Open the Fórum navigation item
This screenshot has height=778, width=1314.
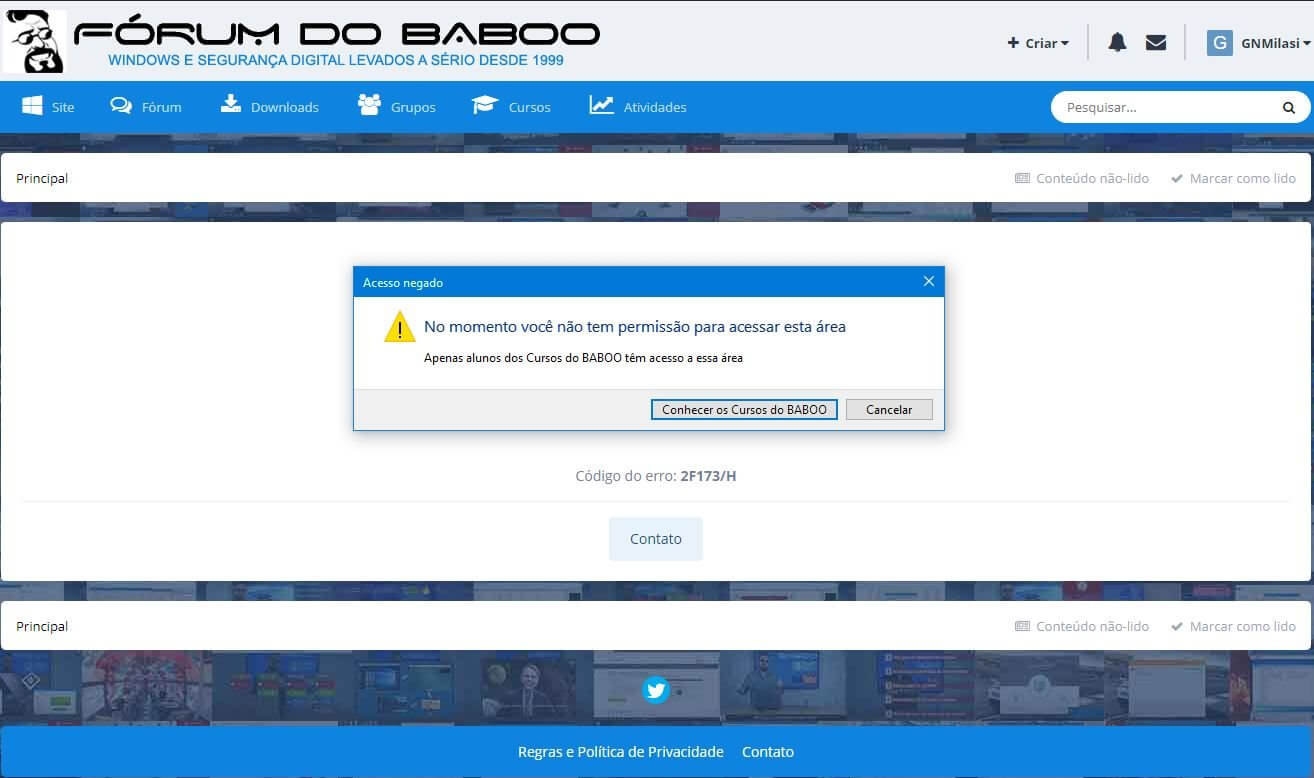[146, 106]
